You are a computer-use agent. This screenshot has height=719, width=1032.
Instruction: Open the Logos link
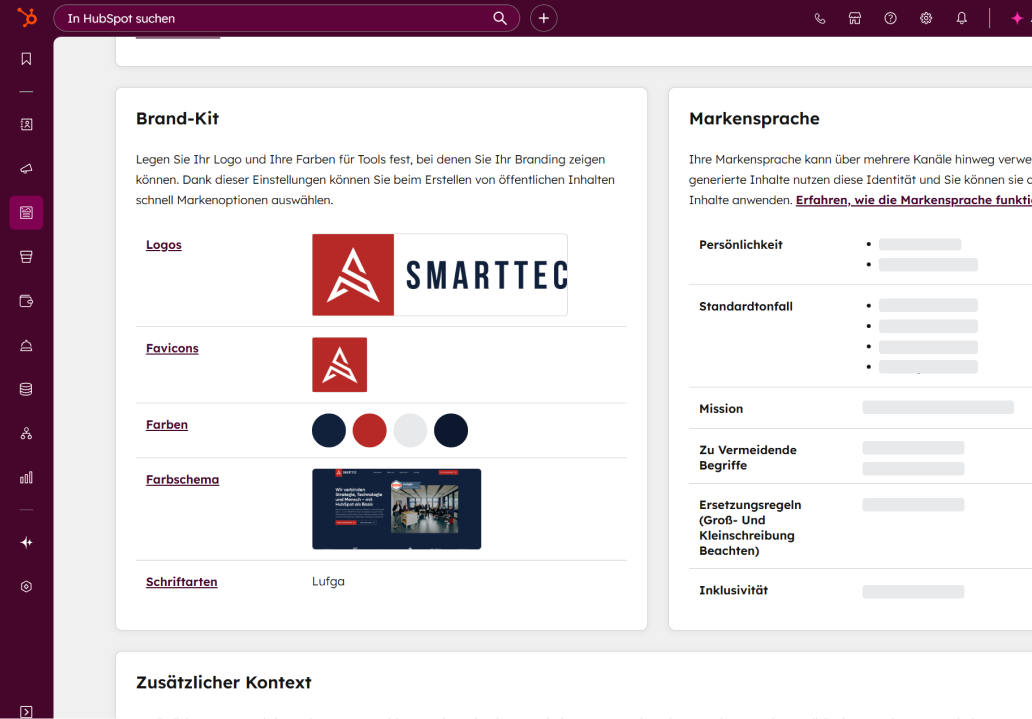(x=164, y=245)
